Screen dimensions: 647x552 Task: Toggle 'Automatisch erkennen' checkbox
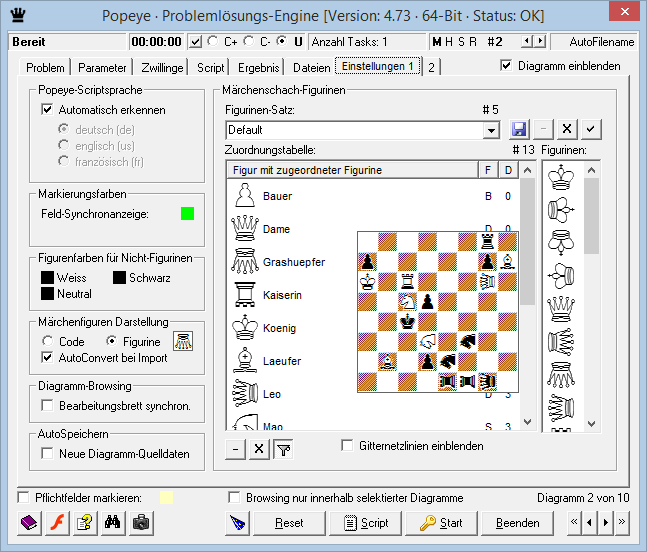click(x=47, y=110)
